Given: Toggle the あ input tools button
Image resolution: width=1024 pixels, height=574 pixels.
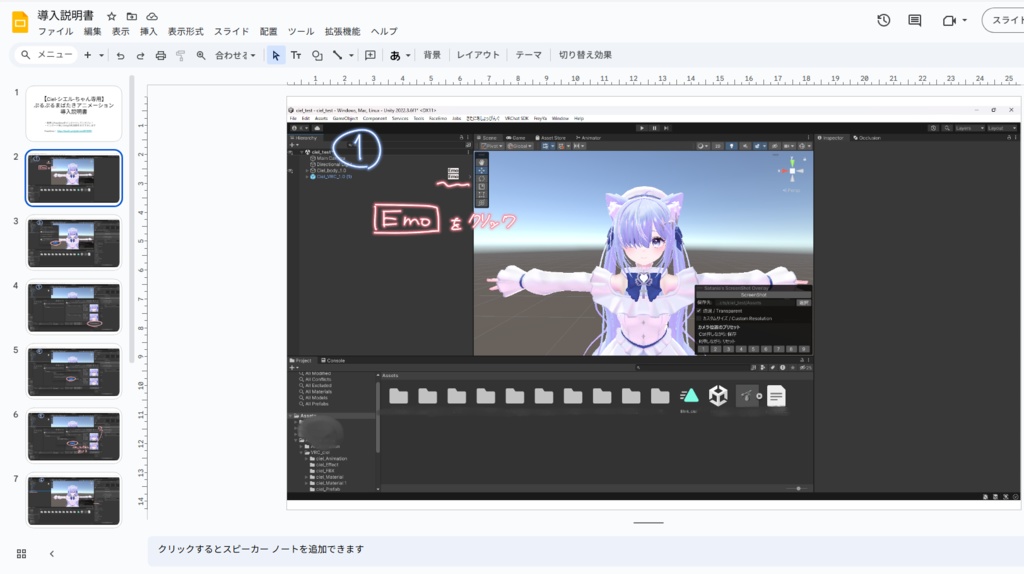Looking at the screenshot, I should pos(395,56).
